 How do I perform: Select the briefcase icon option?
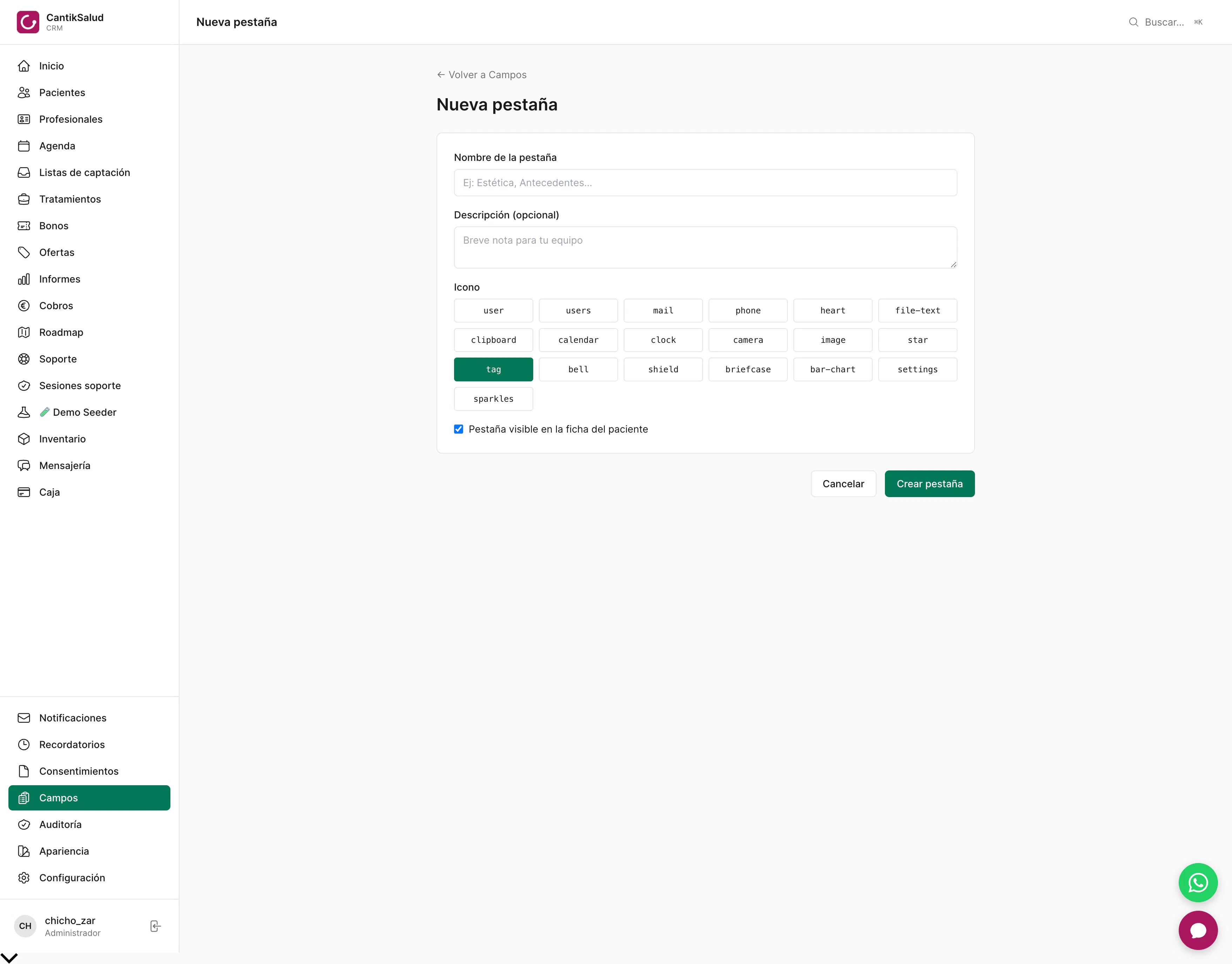point(748,369)
